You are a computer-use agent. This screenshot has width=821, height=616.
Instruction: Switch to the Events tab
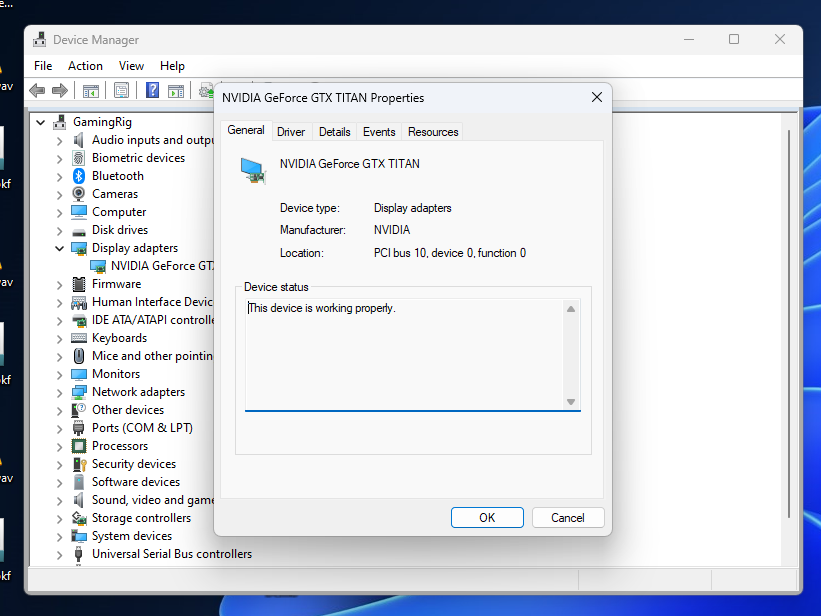(379, 132)
